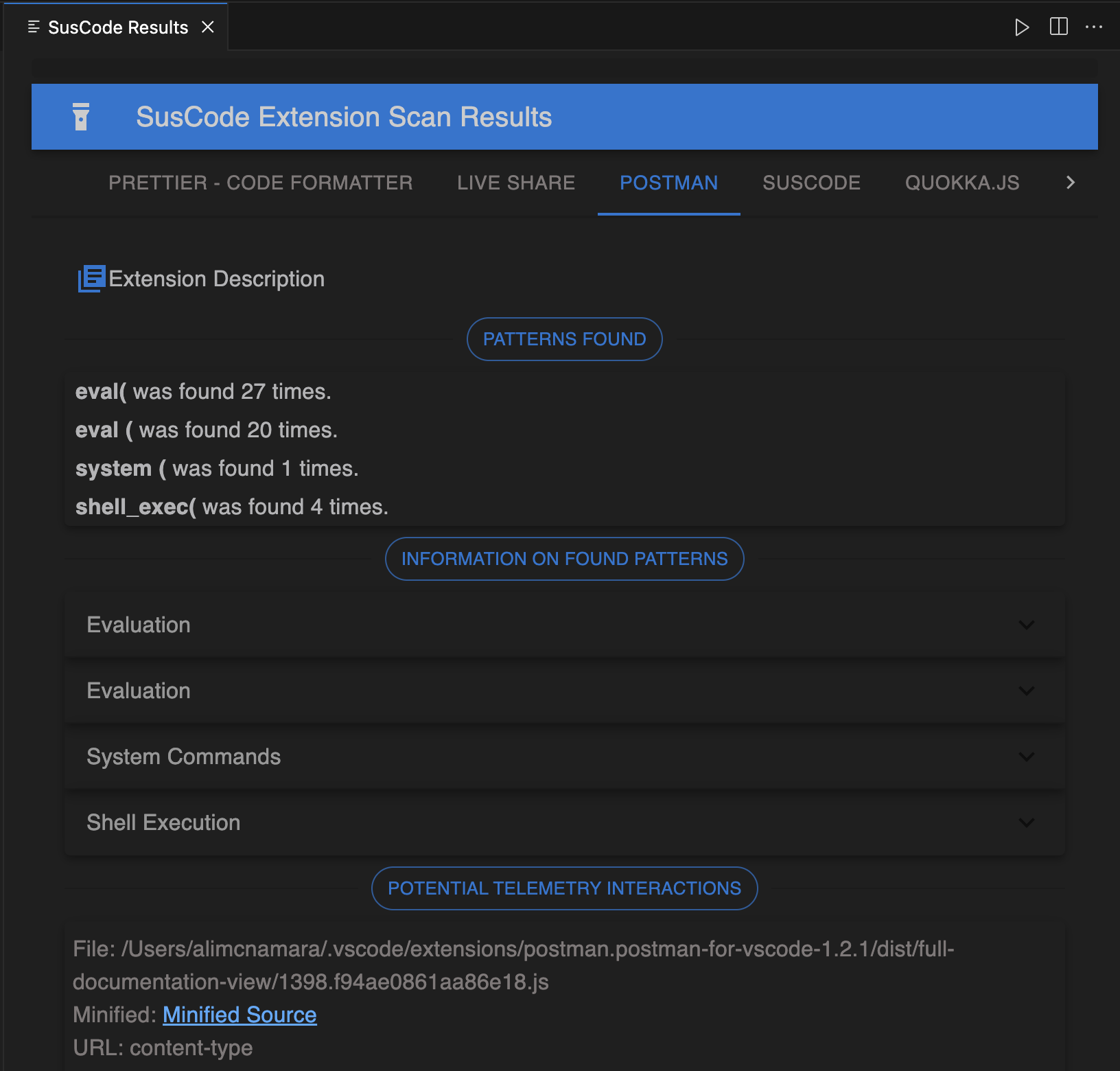
Task: Switch to the SusCode tab
Action: pyautogui.click(x=811, y=183)
